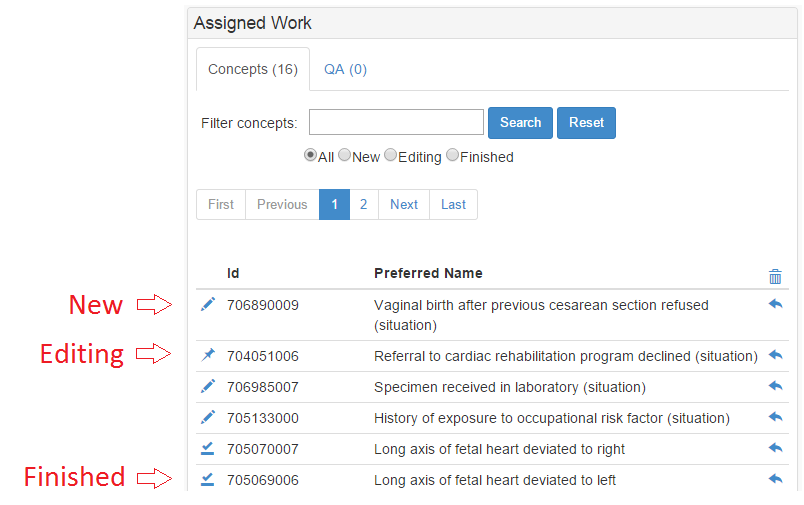Viewport: 804px width, 505px height.
Task: Click return arrow for Specimen received in laboratory
Action: point(775,386)
